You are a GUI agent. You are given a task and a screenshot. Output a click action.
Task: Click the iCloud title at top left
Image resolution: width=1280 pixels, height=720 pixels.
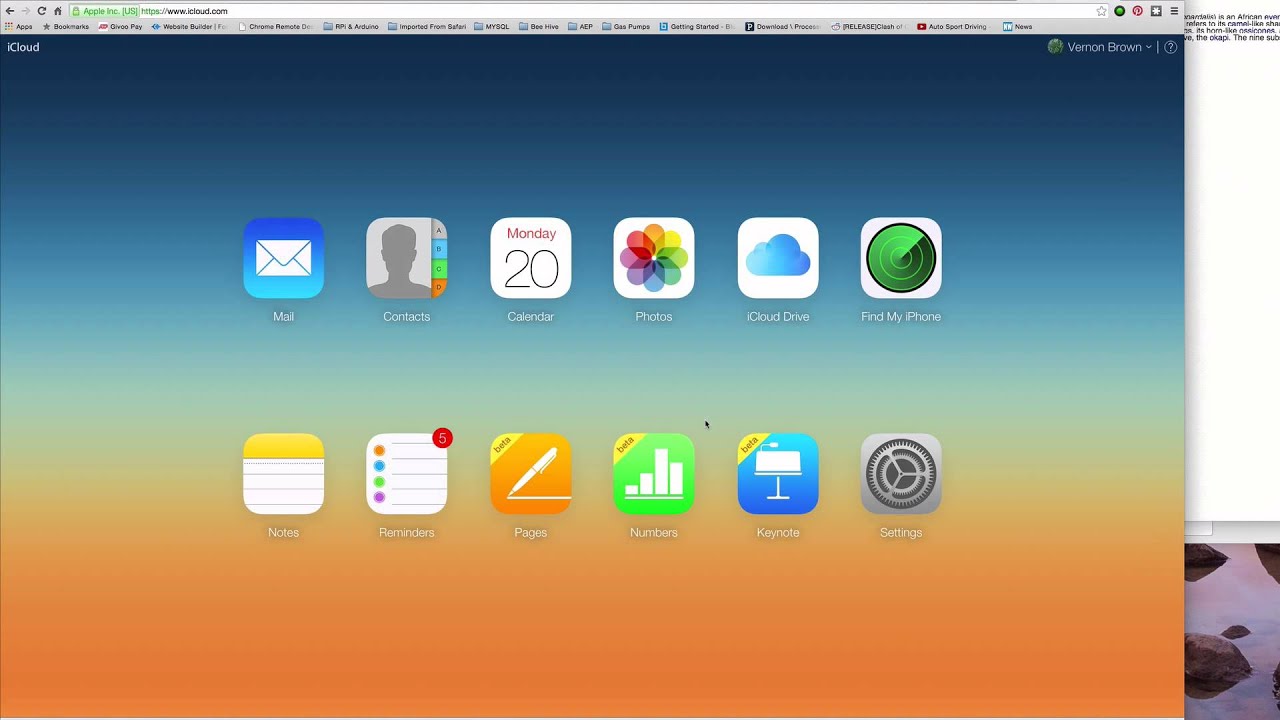(23, 47)
